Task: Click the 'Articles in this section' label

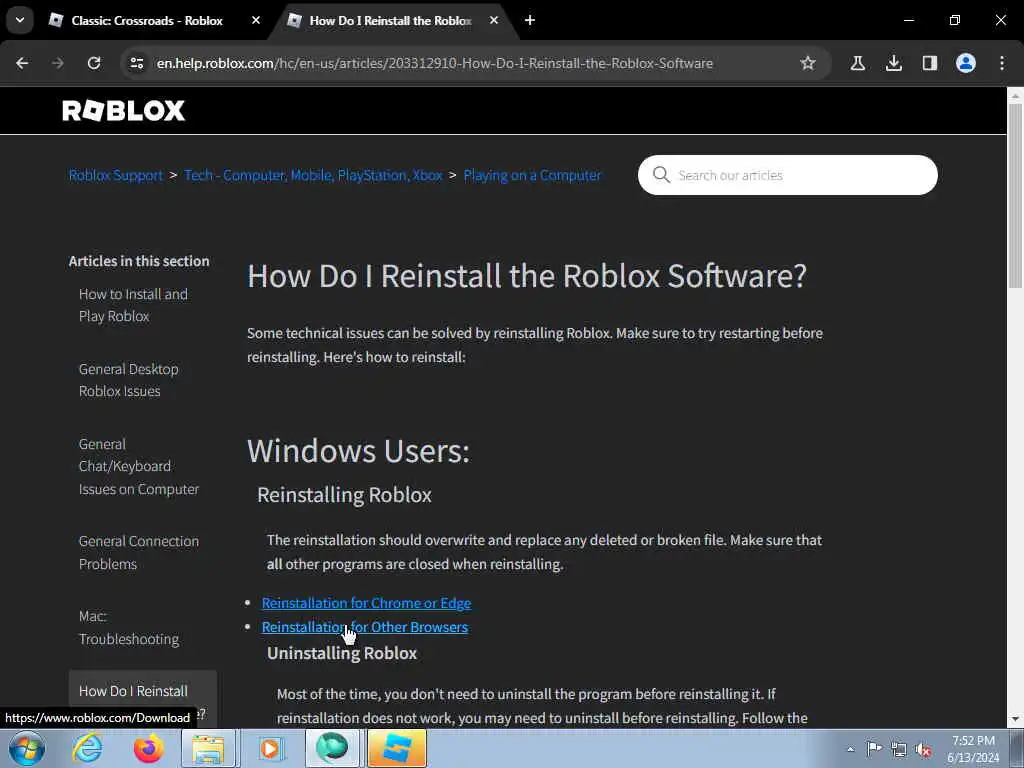Action: pyautogui.click(x=139, y=261)
